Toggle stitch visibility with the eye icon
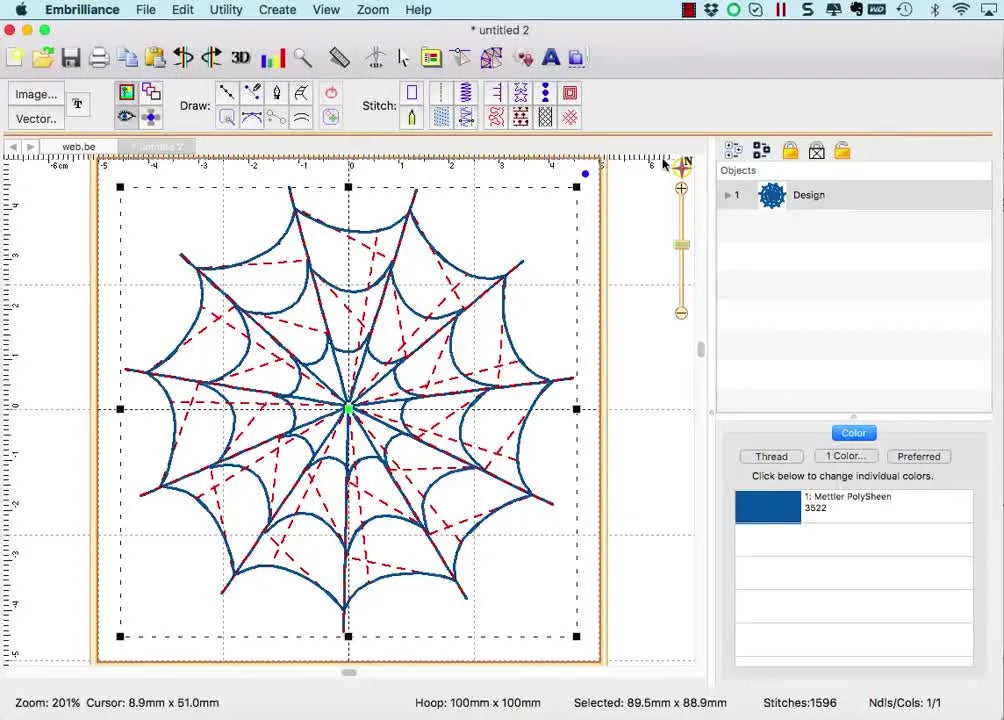The image size is (1004, 720). tap(126, 117)
